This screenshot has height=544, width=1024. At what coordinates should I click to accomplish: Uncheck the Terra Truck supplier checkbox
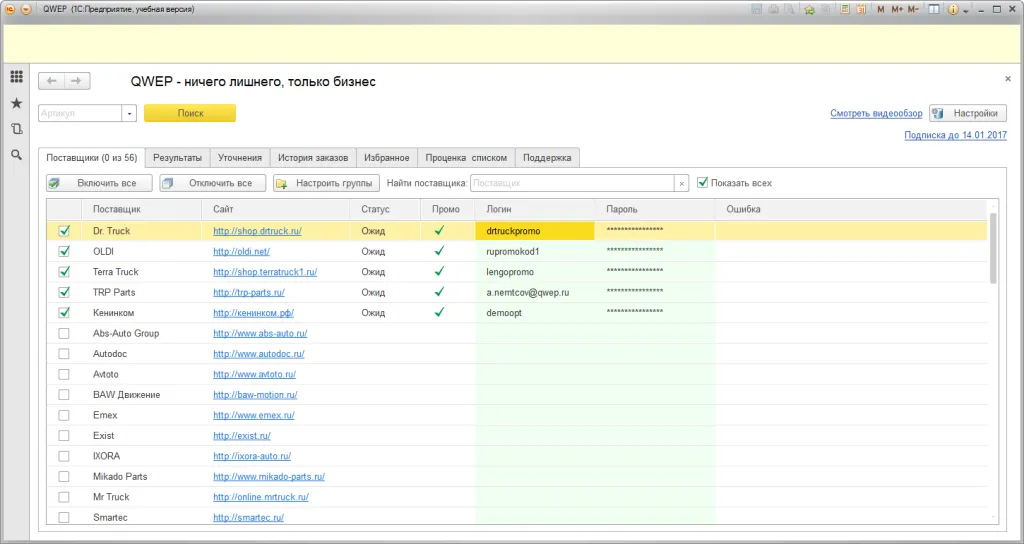[64, 272]
